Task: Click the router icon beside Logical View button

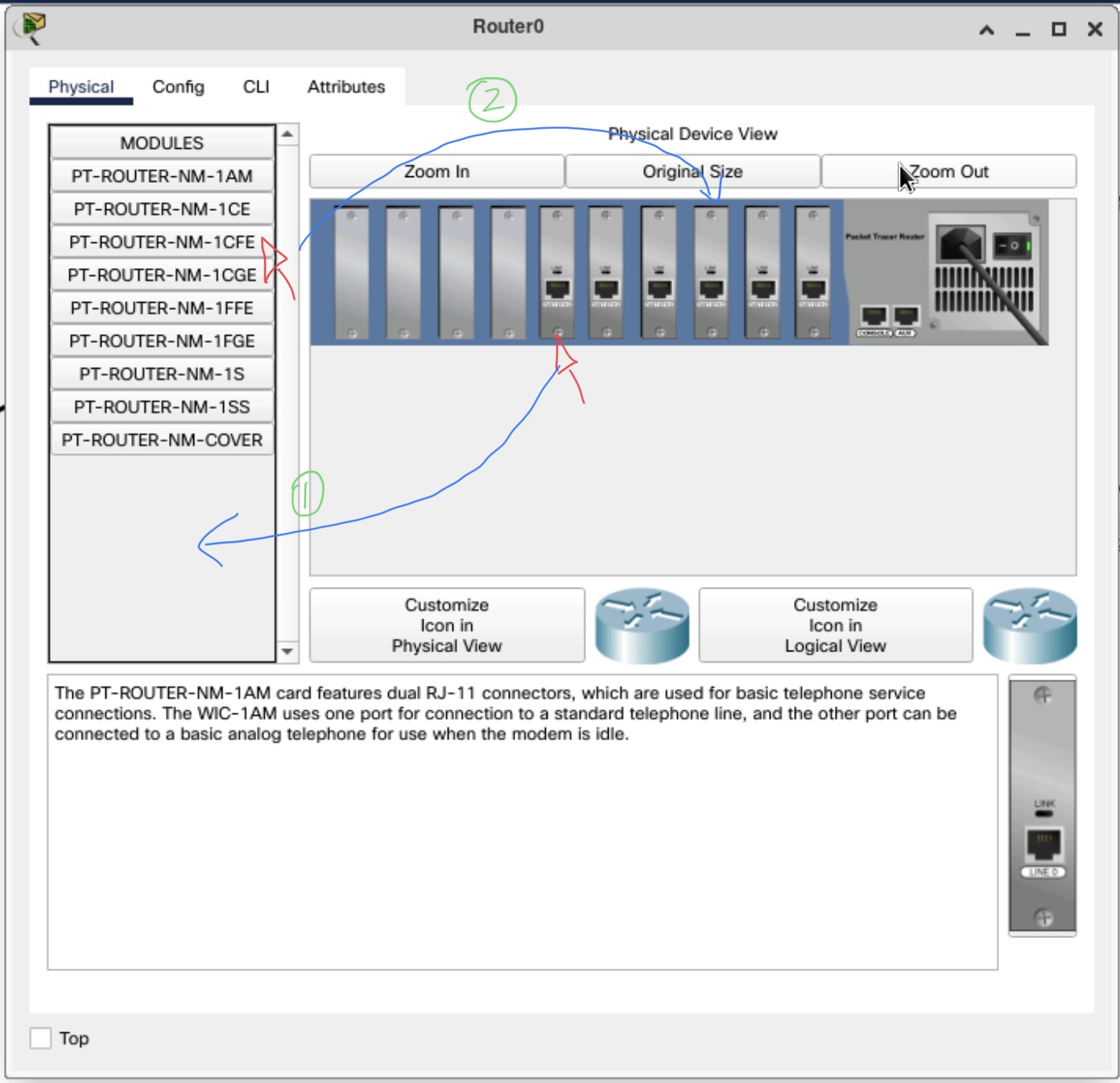Action: point(1030,626)
